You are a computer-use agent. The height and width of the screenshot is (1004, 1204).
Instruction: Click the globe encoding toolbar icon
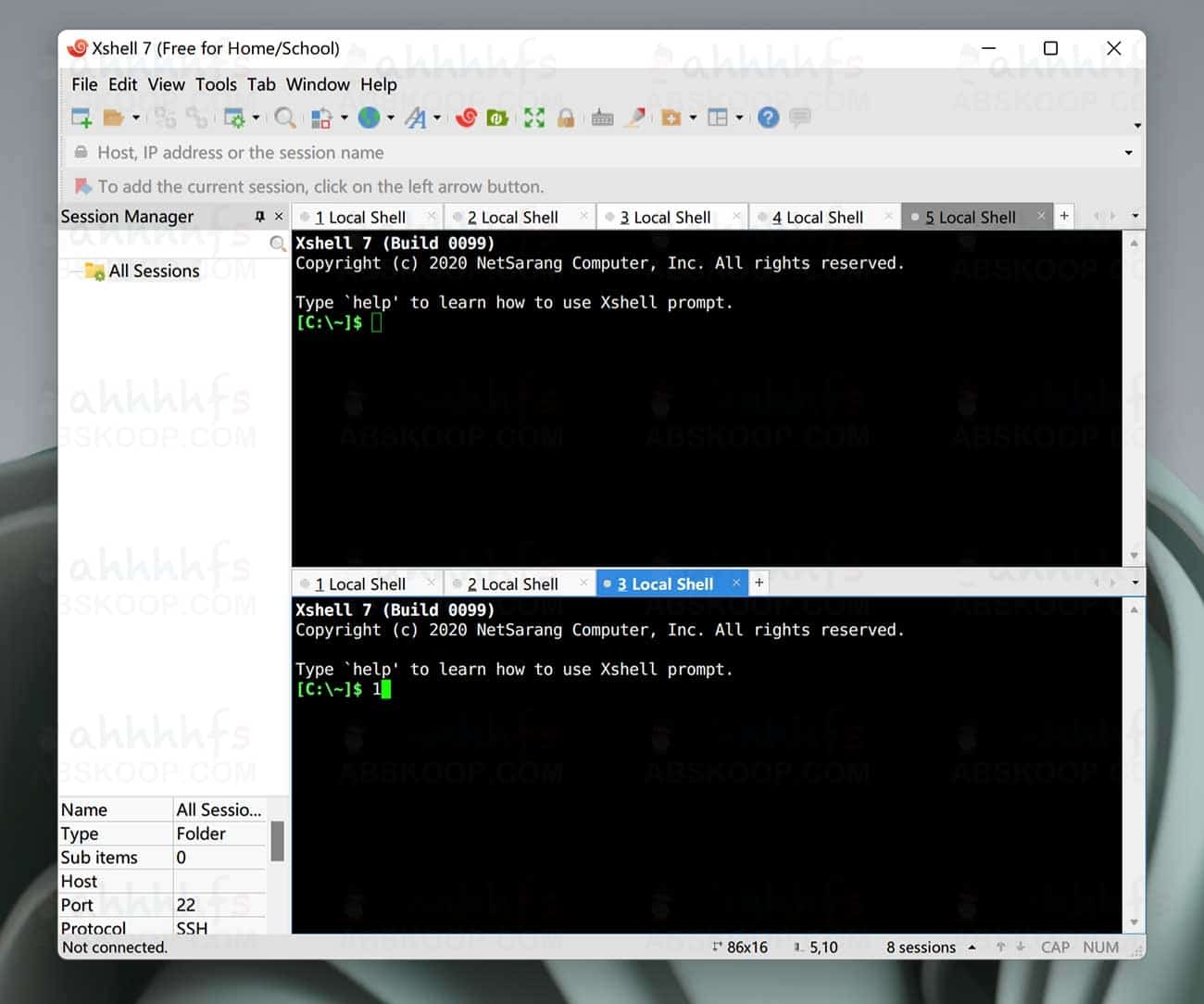pyautogui.click(x=369, y=118)
